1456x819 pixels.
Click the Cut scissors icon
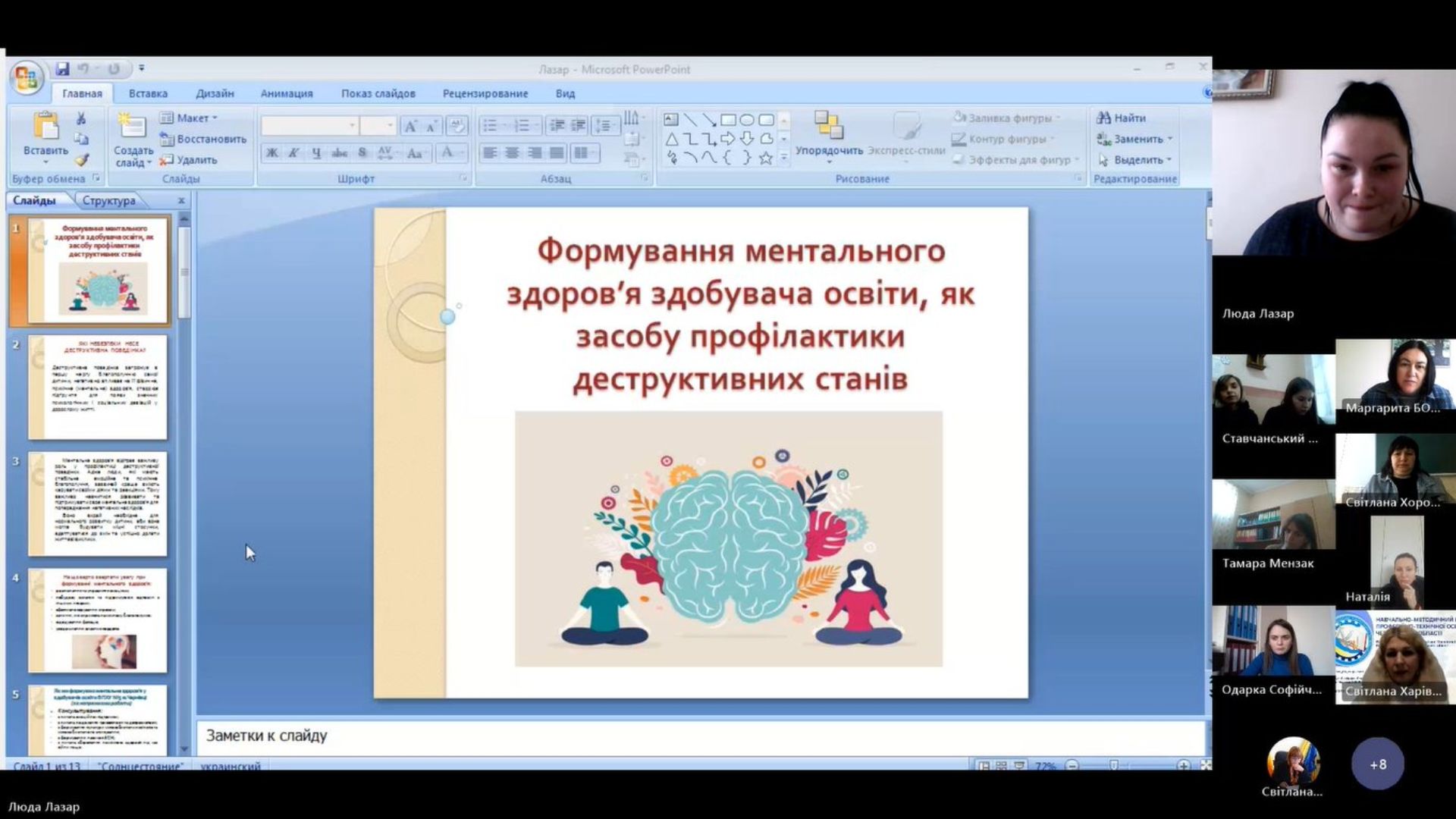(x=81, y=118)
